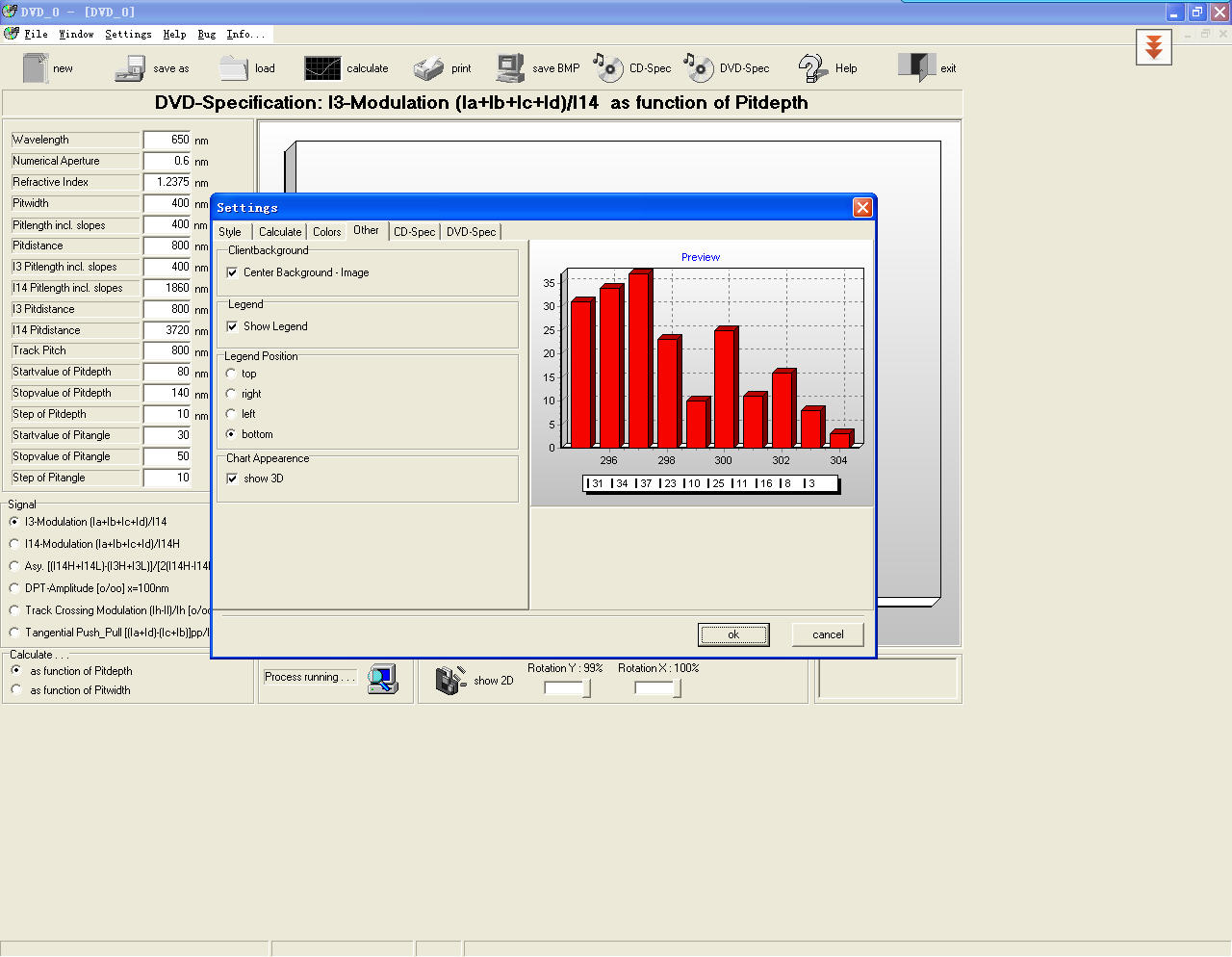Click the Track Pitch value field
Viewport: 1232px width, 957px height.
(x=167, y=350)
